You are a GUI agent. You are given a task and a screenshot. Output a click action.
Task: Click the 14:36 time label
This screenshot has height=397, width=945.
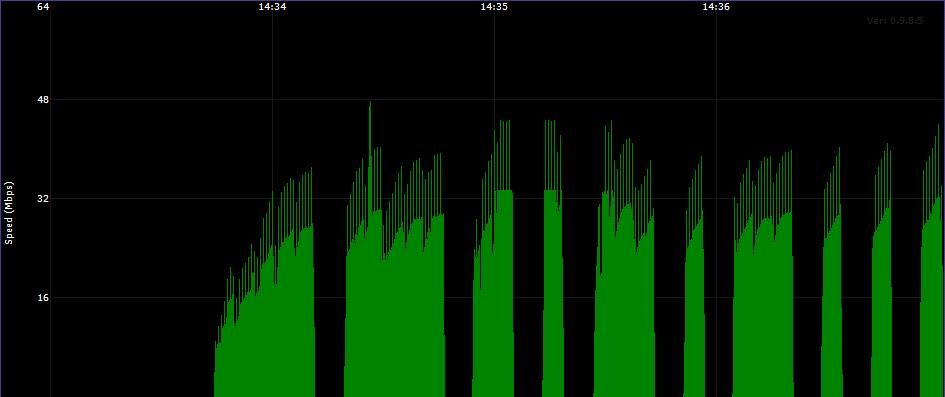(x=716, y=7)
